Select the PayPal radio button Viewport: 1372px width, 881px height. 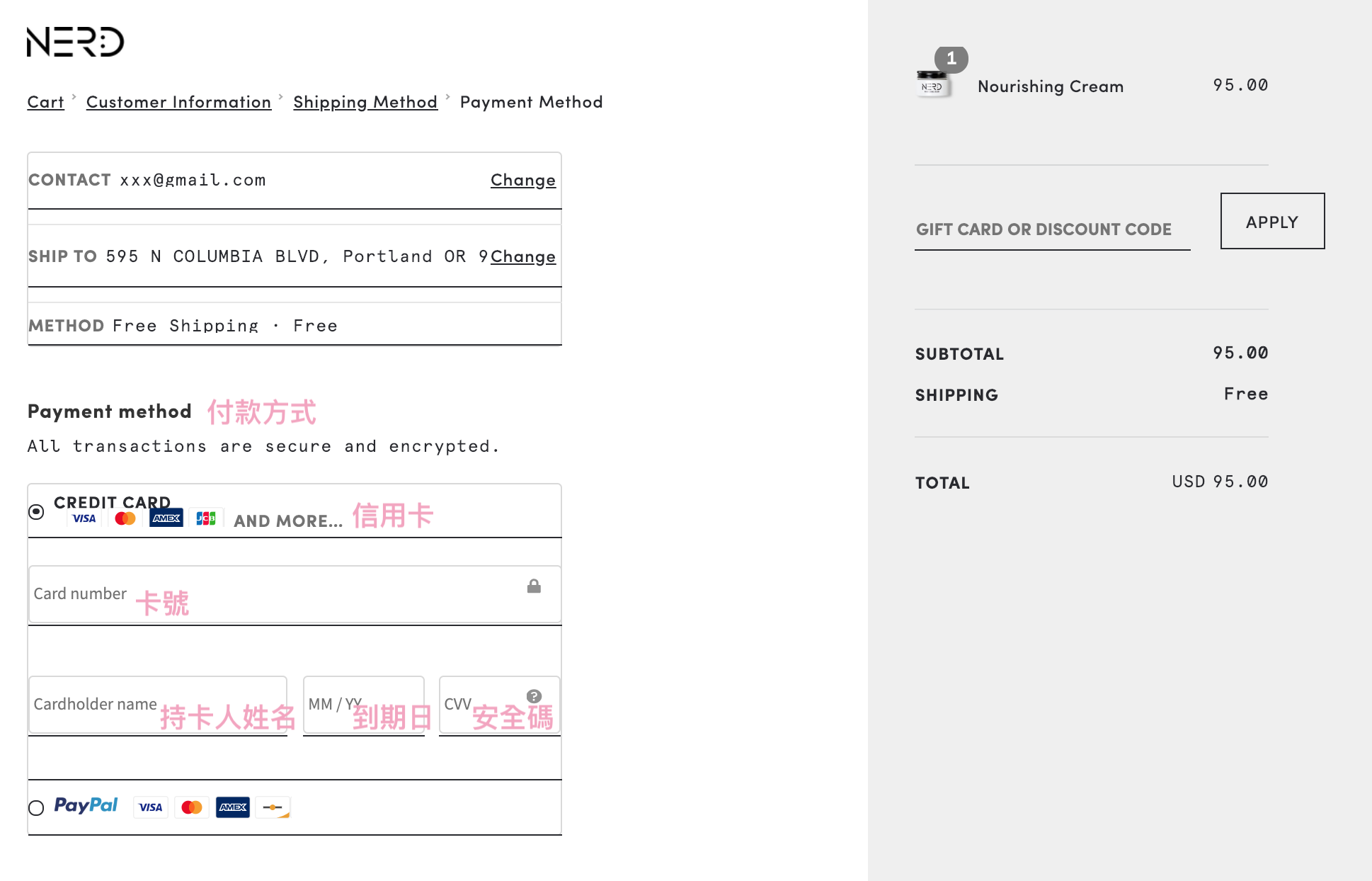click(x=36, y=807)
